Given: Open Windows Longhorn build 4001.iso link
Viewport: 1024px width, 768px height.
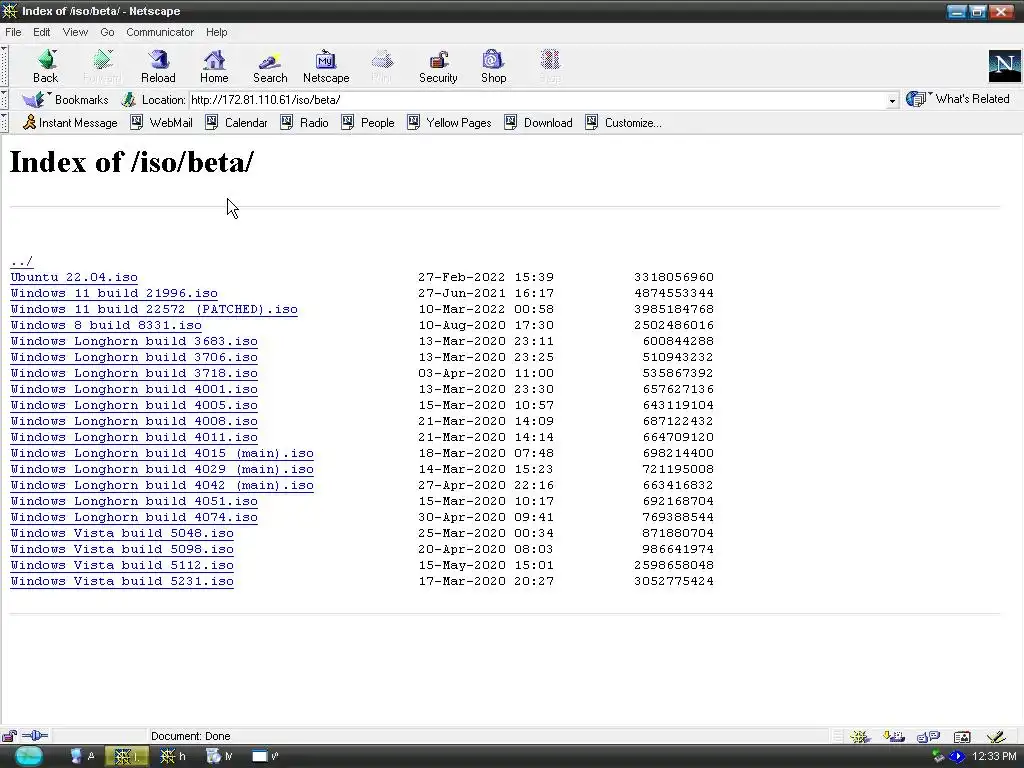Looking at the screenshot, I should 135,389.
